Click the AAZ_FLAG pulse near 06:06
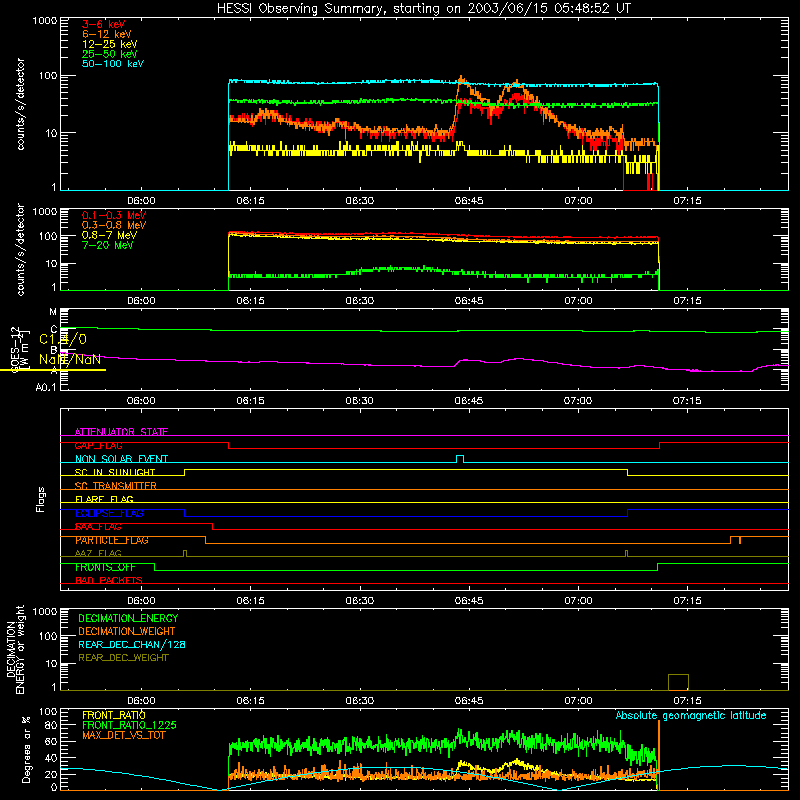The width and height of the screenshot is (800, 800). click(x=185, y=554)
